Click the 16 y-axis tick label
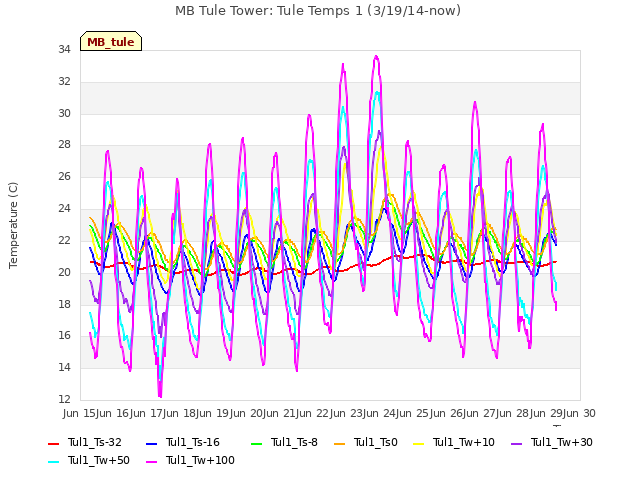640x480 pixels. [64, 336]
